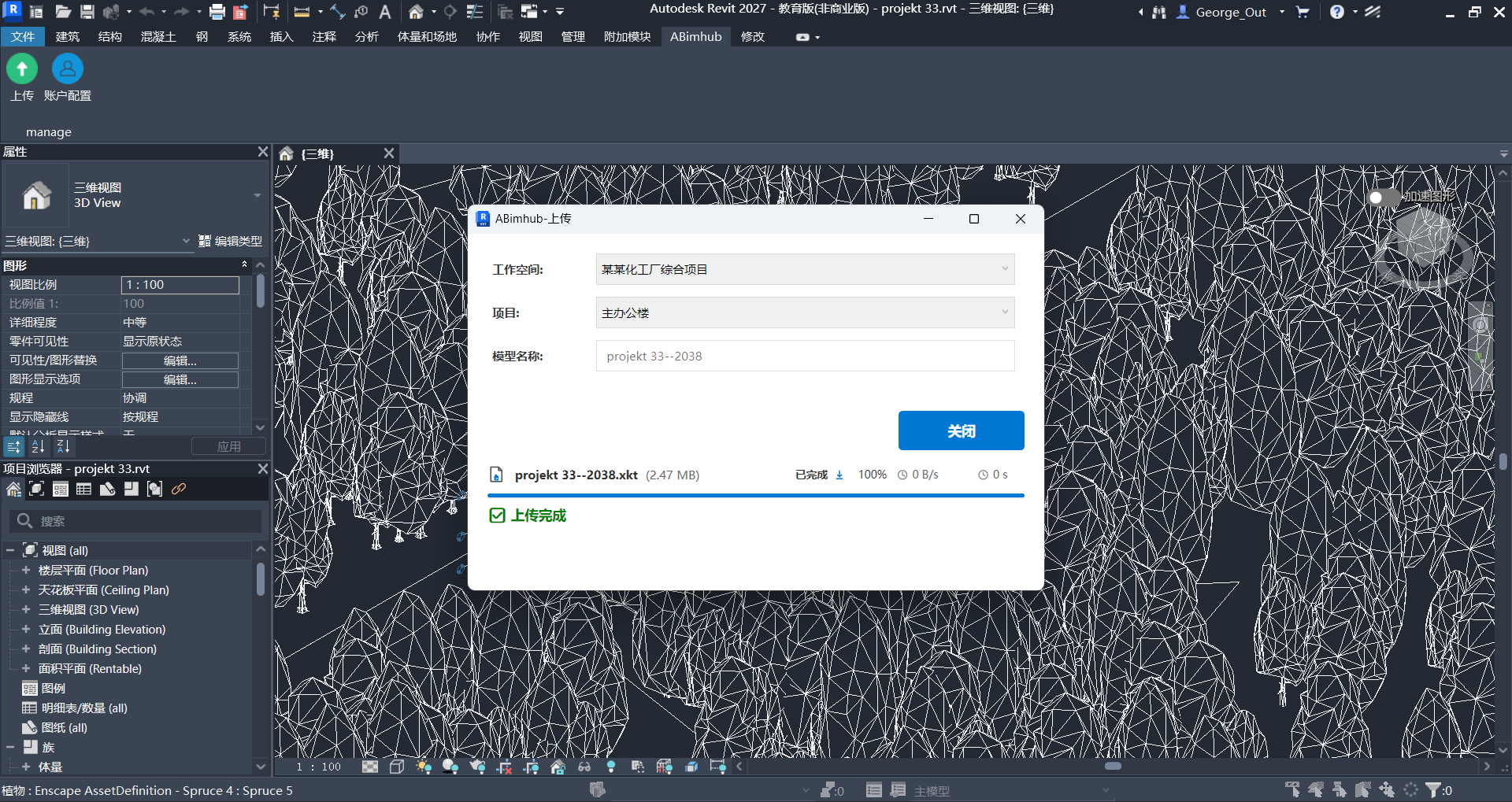Expand the 立面 (Building Elevation) tree node
The height and width of the screenshot is (802, 1512).
tap(26, 629)
